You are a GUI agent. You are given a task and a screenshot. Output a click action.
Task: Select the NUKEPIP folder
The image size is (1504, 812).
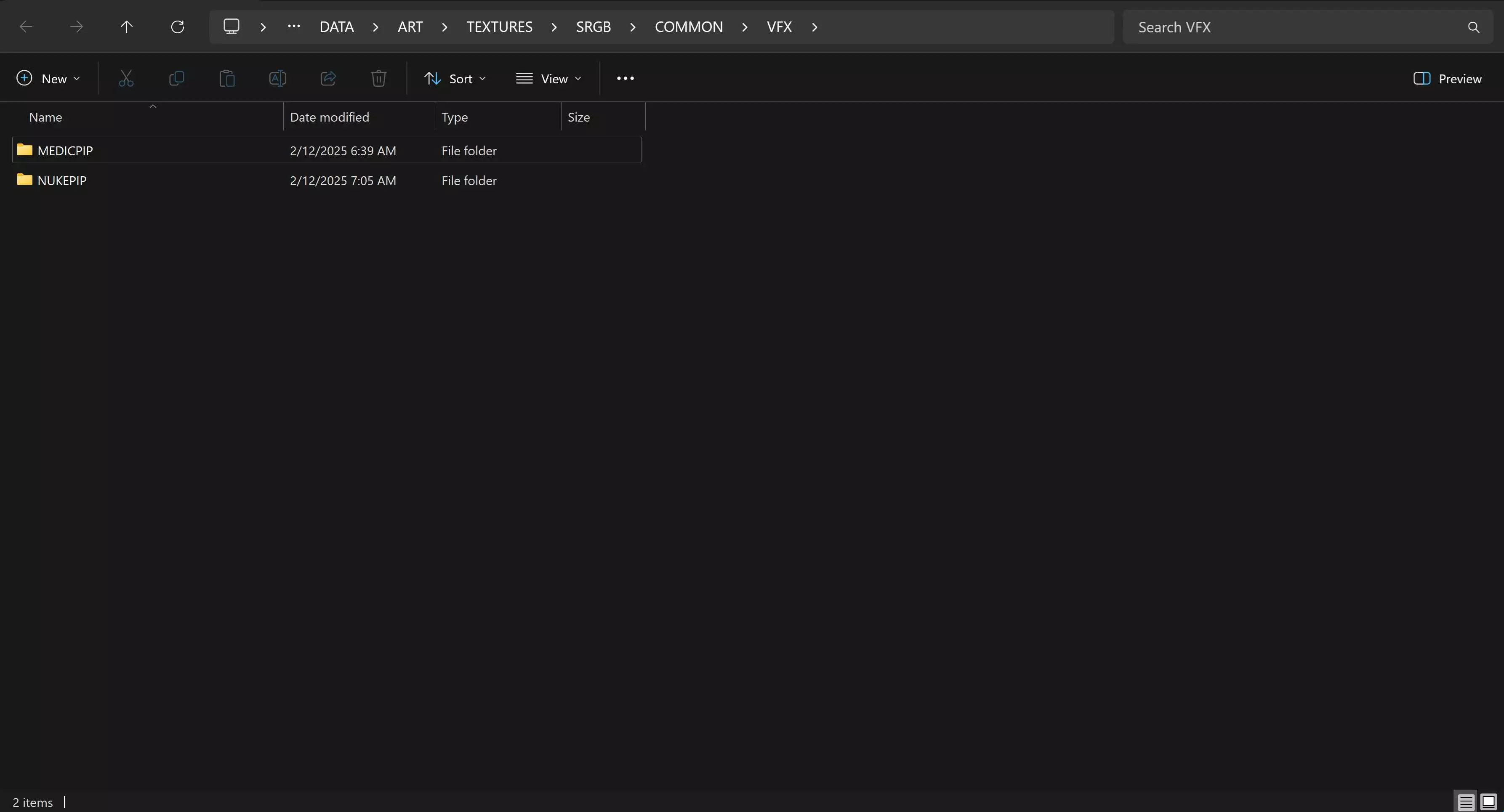coord(62,180)
